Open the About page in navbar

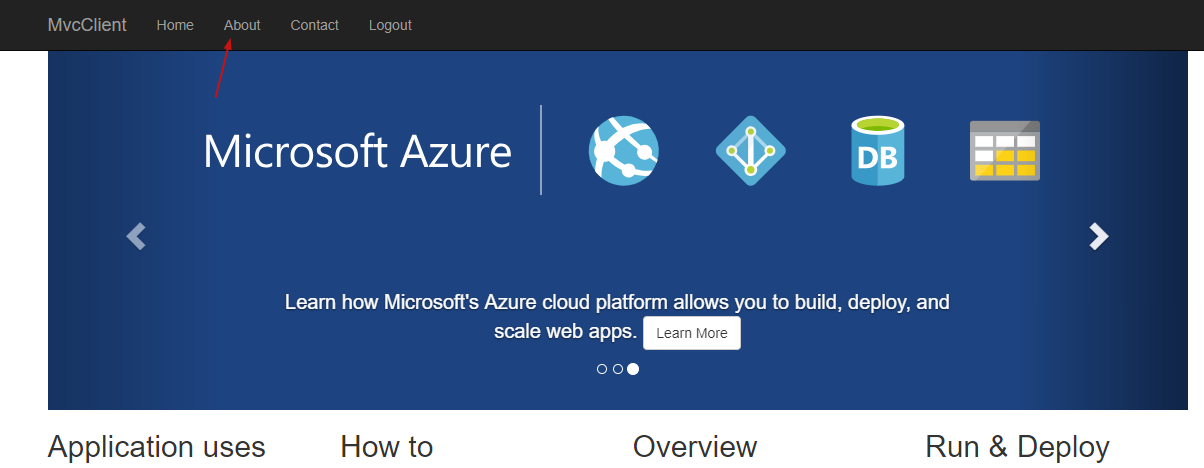(242, 25)
